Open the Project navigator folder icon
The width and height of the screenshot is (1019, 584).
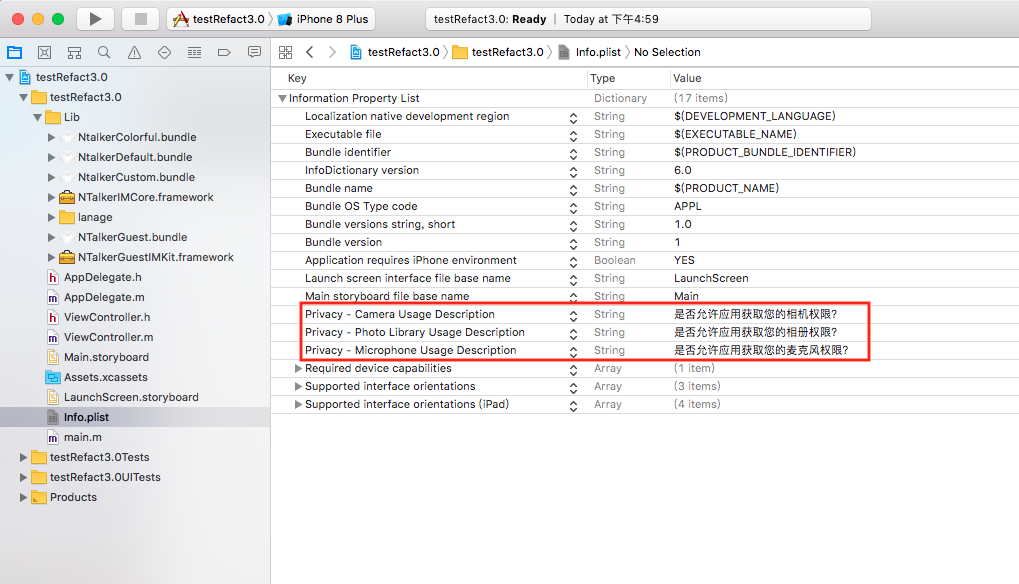14,52
